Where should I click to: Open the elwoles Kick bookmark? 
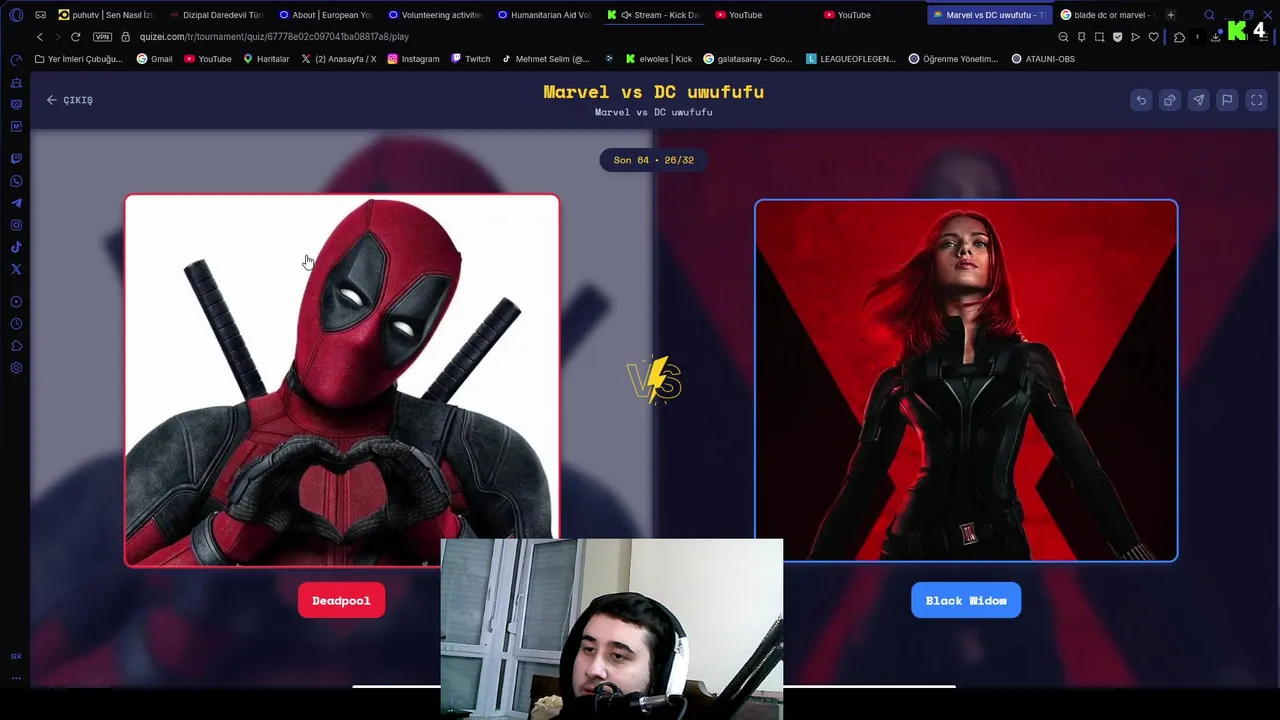tap(658, 59)
